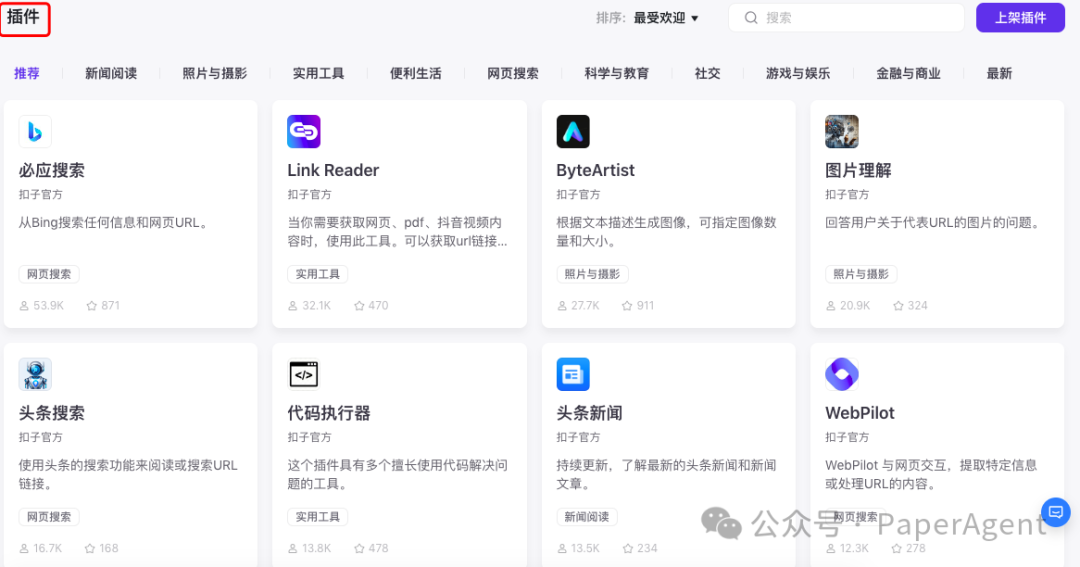The height and width of the screenshot is (567, 1080).
Task: Click the 新闻阅读 tag on 头条新闻 card
Action: point(587,517)
